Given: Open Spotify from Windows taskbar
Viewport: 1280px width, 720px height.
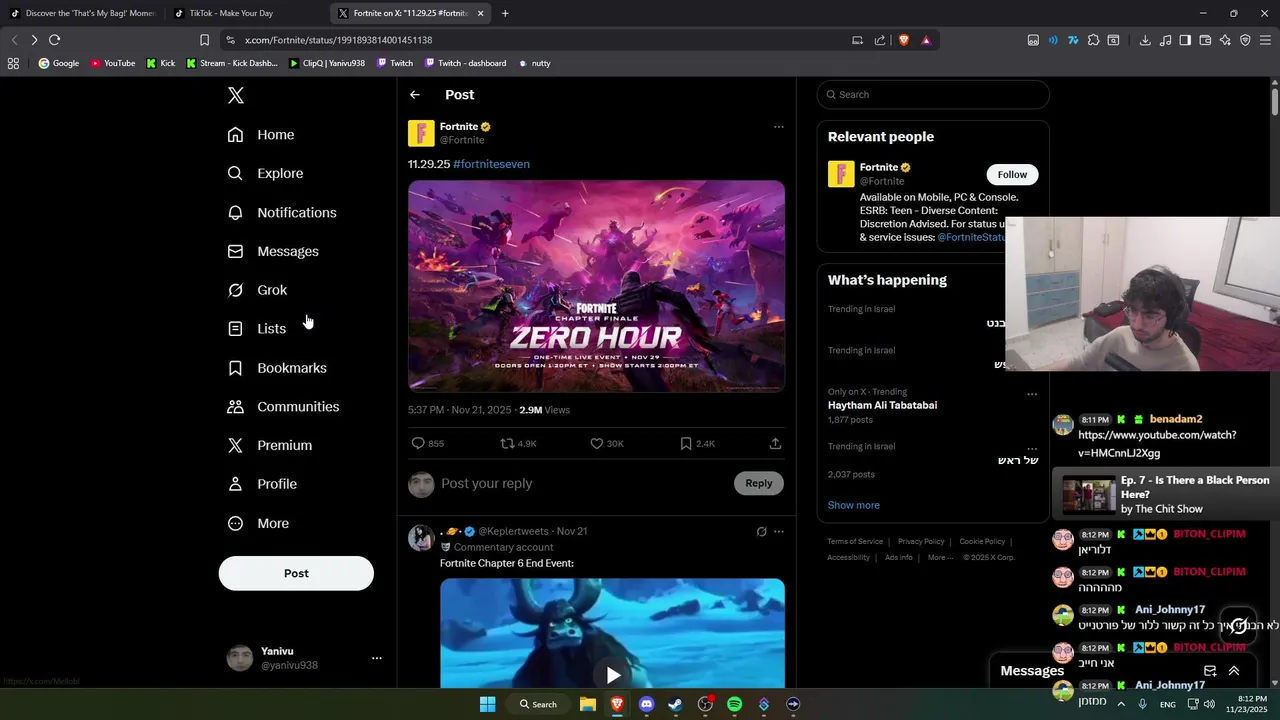Looking at the screenshot, I should pos(735,704).
